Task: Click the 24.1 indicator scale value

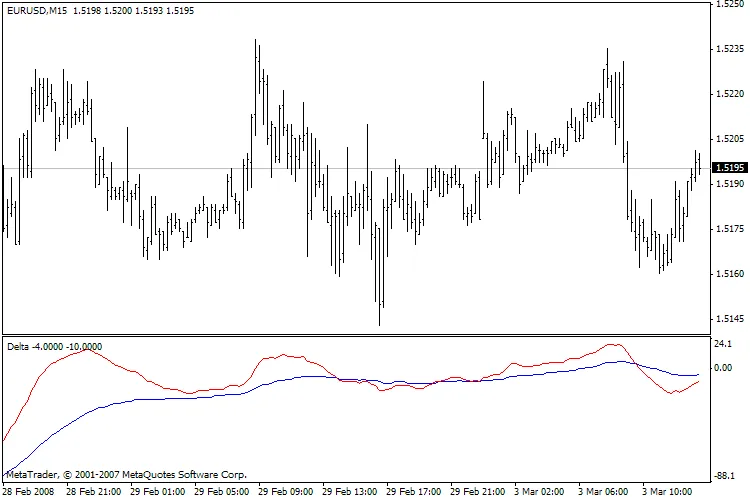Action: 724,343
